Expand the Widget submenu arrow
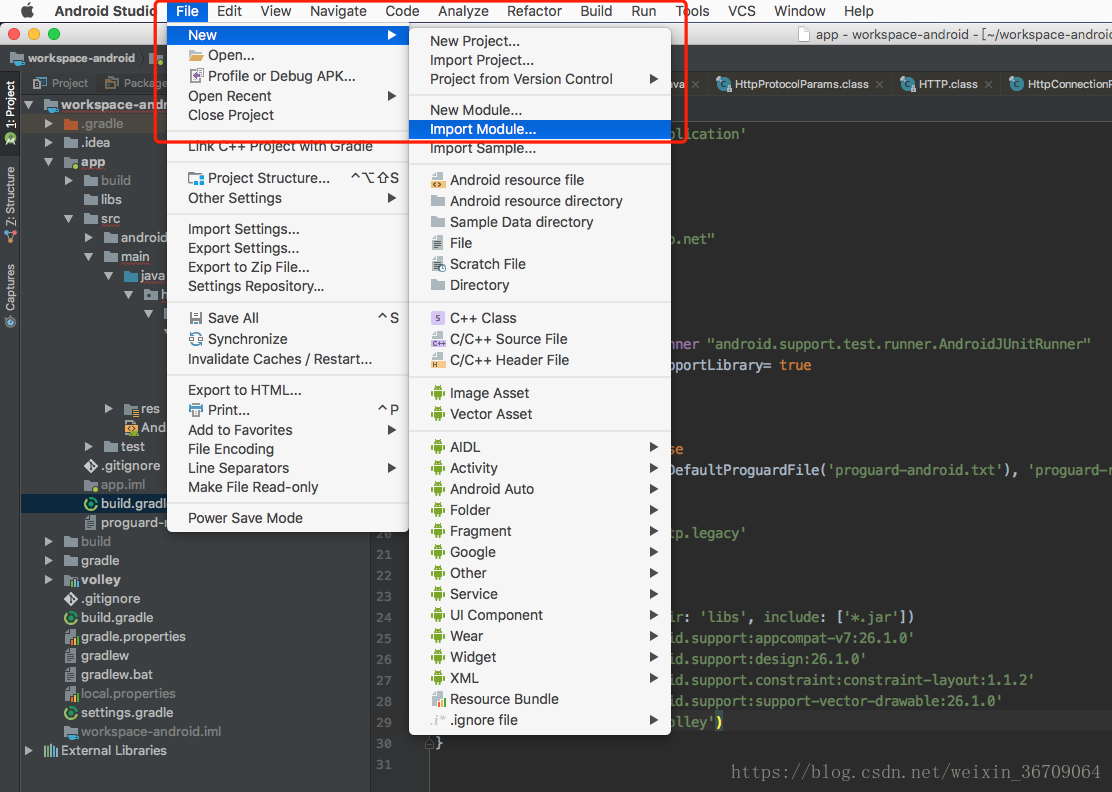 [x=654, y=657]
